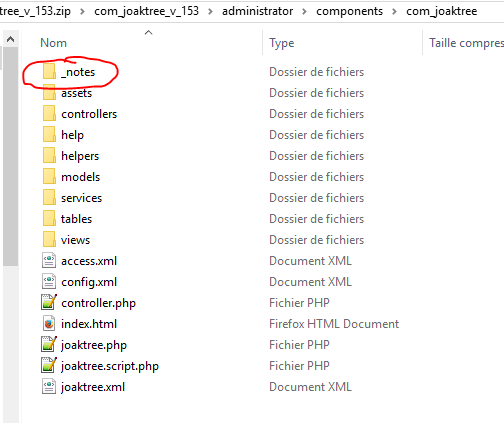Select the controller.php file icon
This screenshot has height=423, width=504.
click(x=49, y=303)
